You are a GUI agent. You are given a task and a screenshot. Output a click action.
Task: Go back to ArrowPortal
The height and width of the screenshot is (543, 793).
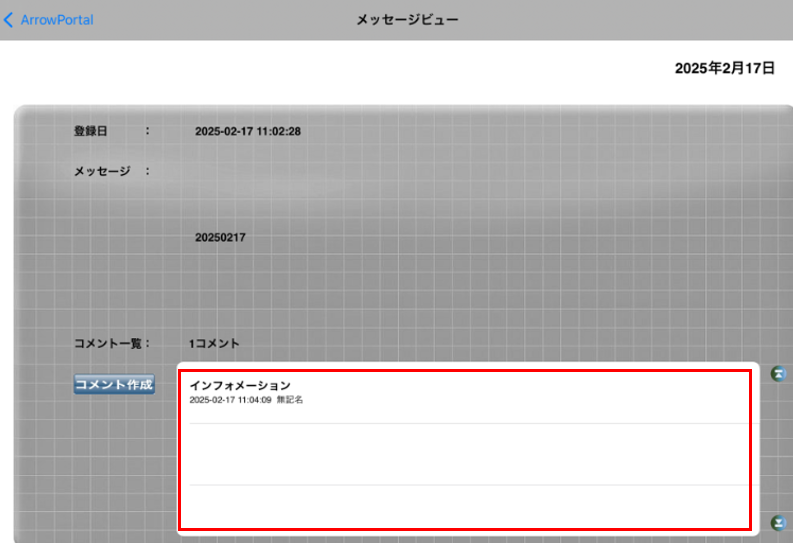click(x=56, y=20)
